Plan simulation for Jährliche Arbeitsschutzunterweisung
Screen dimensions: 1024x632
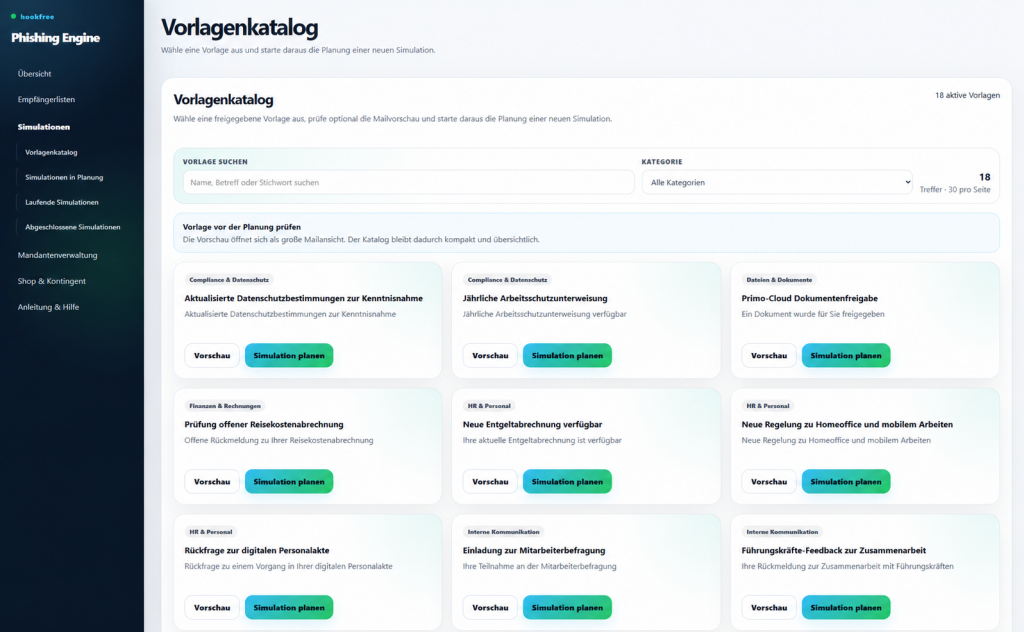(x=567, y=355)
